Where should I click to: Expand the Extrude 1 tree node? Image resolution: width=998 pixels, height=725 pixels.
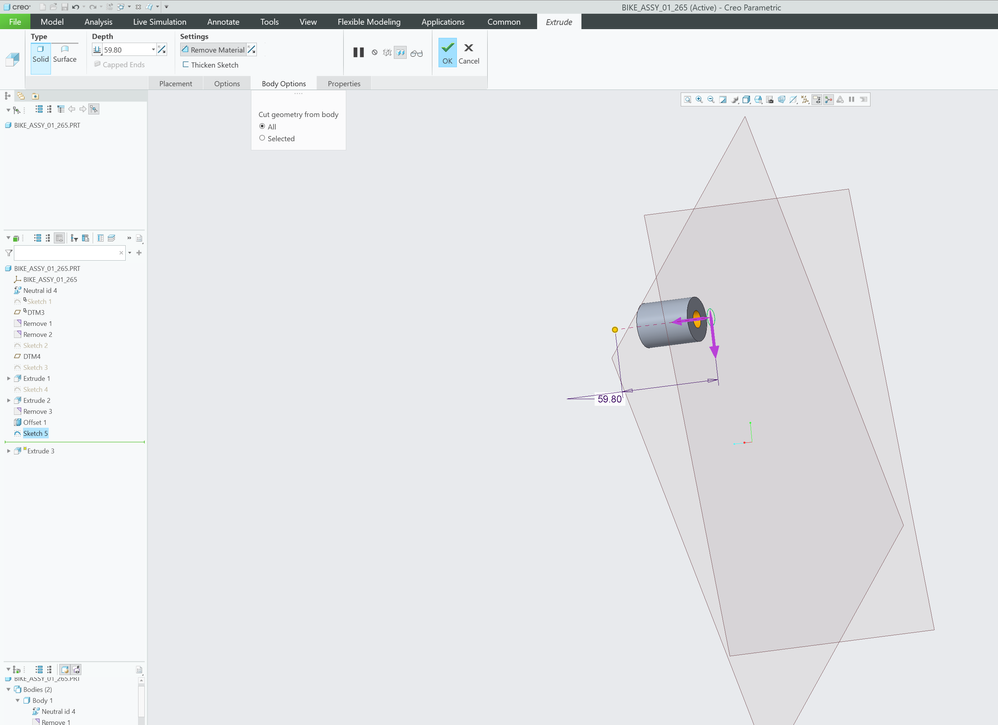click(x=9, y=379)
